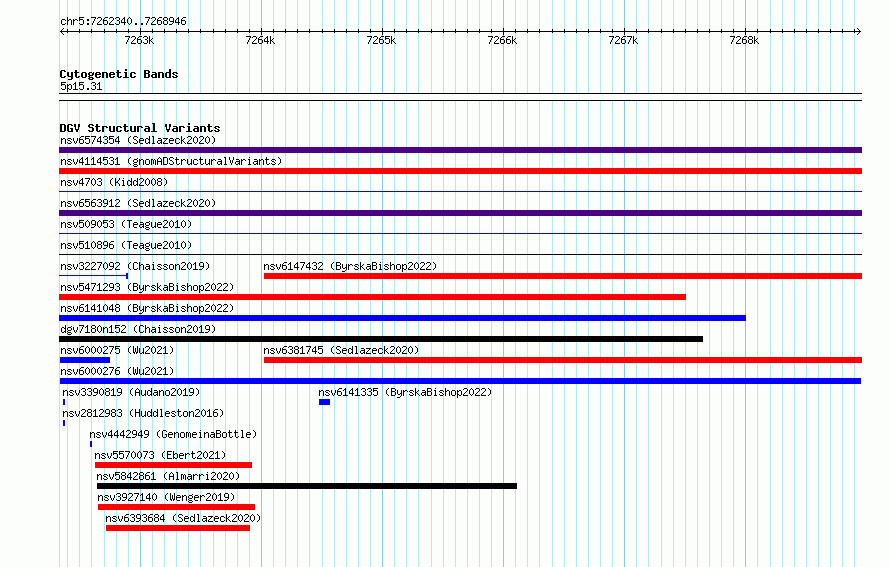
Task: Open nsv6000275 (Wu2021) label
Action: [x=117, y=350]
